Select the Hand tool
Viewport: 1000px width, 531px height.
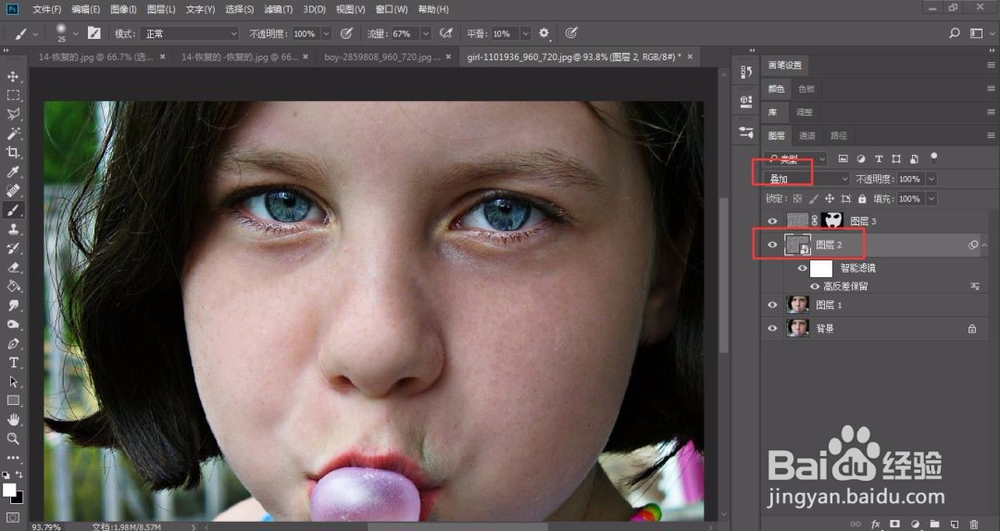click(13, 419)
